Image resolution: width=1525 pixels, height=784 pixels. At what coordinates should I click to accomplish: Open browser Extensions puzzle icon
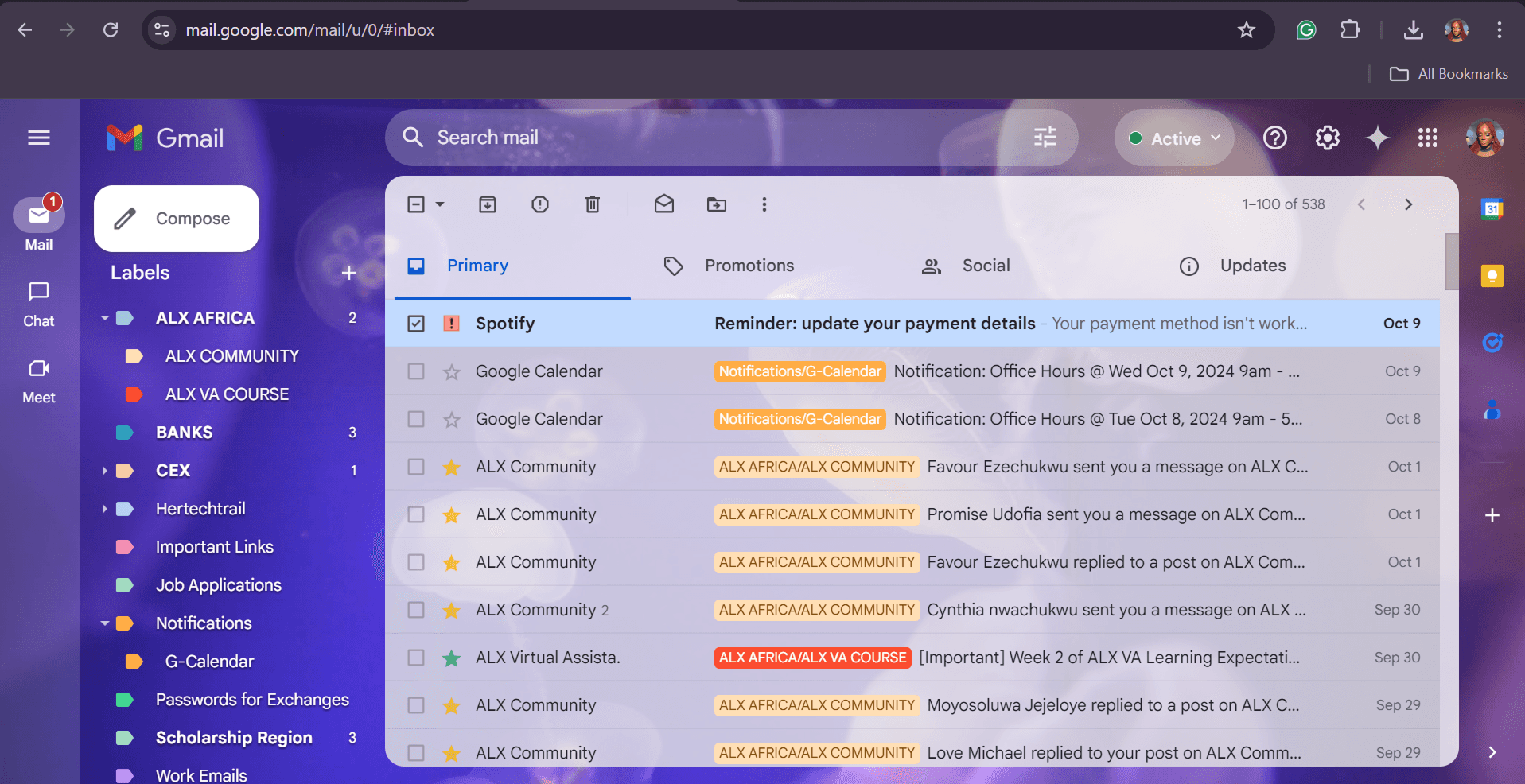[1350, 30]
